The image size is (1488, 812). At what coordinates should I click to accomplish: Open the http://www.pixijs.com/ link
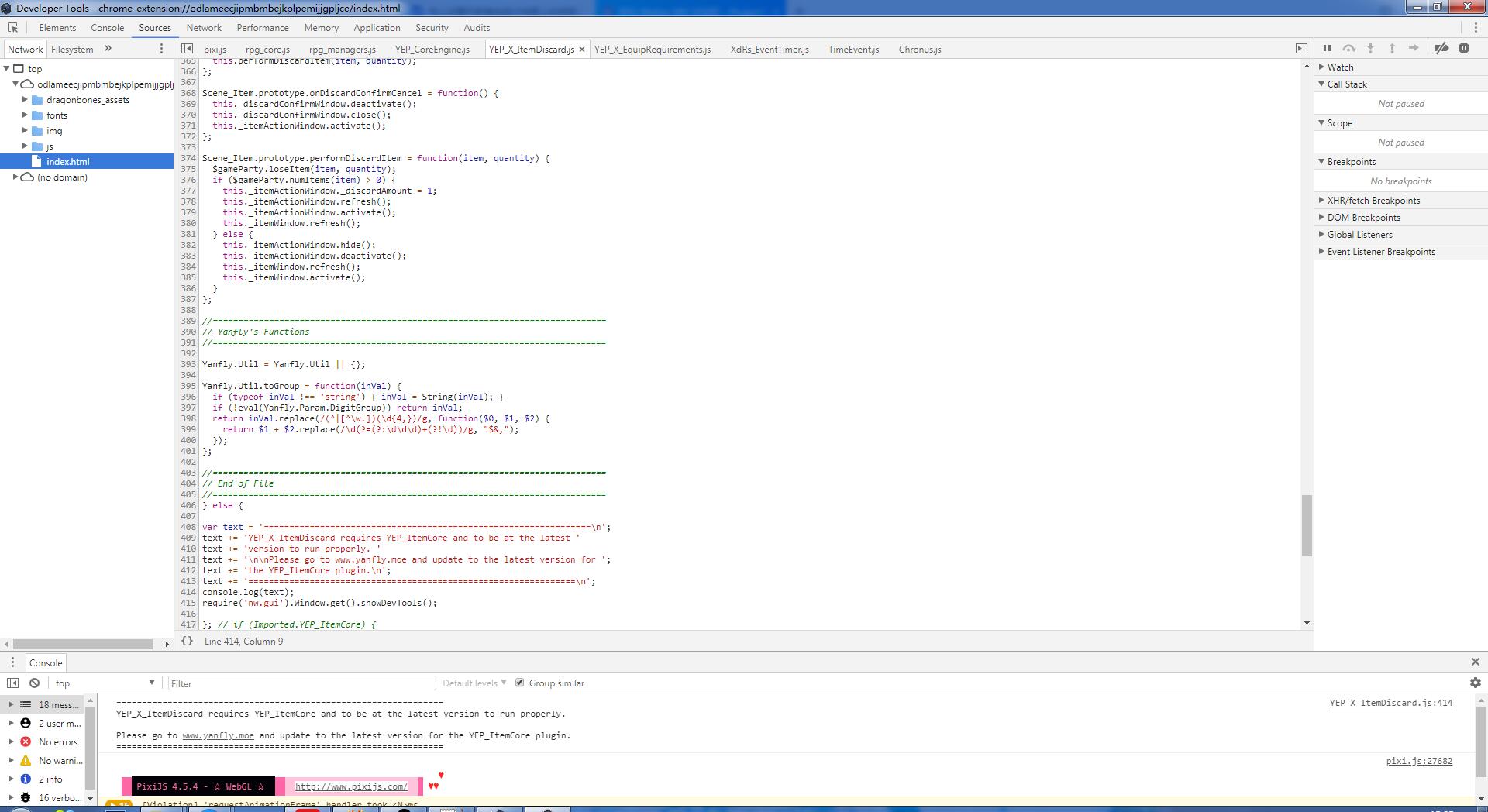click(351, 786)
